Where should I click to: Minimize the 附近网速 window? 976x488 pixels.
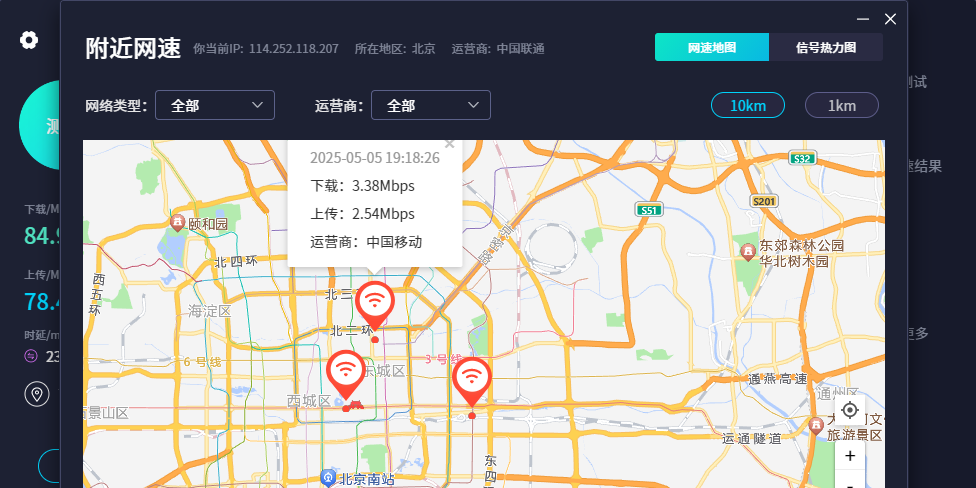862,18
